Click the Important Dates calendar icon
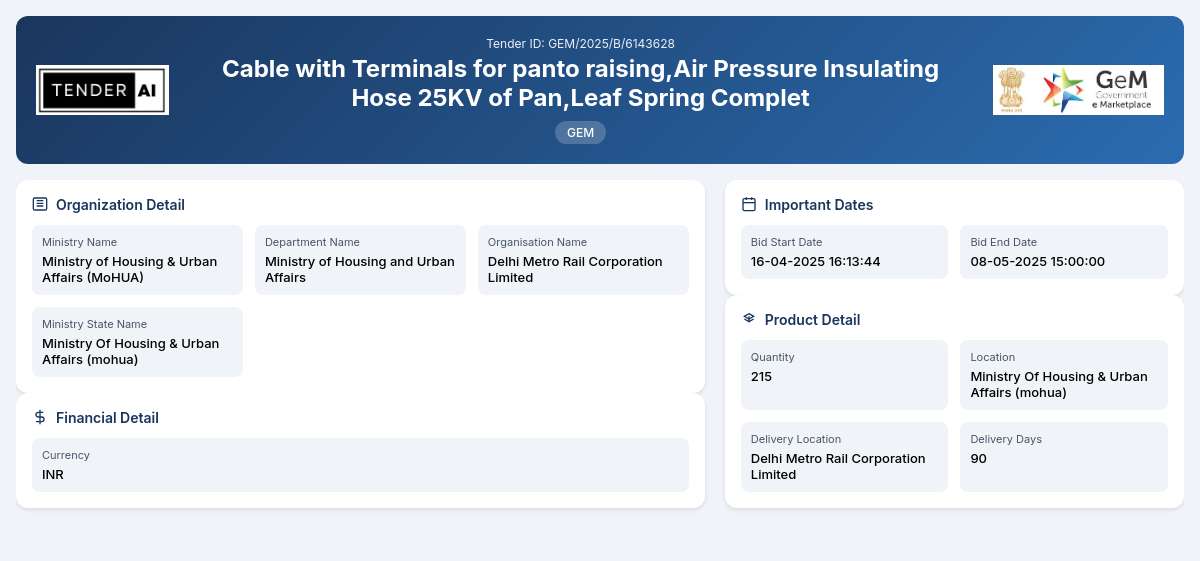1200x561 pixels. pyautogui.click(x=749, y=204)
